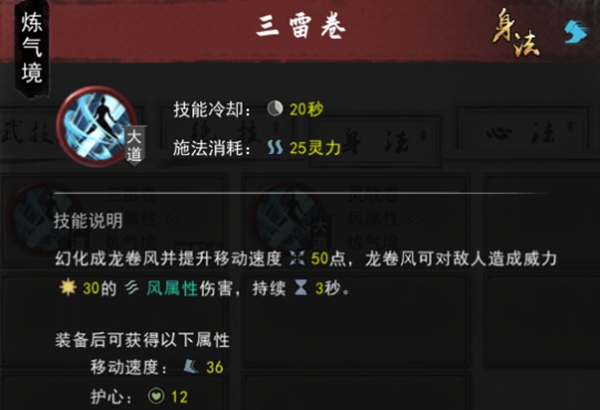Screen dimensions: 600x410
Task: Click the 技能说明 section heading
Action: click(88, 221)
